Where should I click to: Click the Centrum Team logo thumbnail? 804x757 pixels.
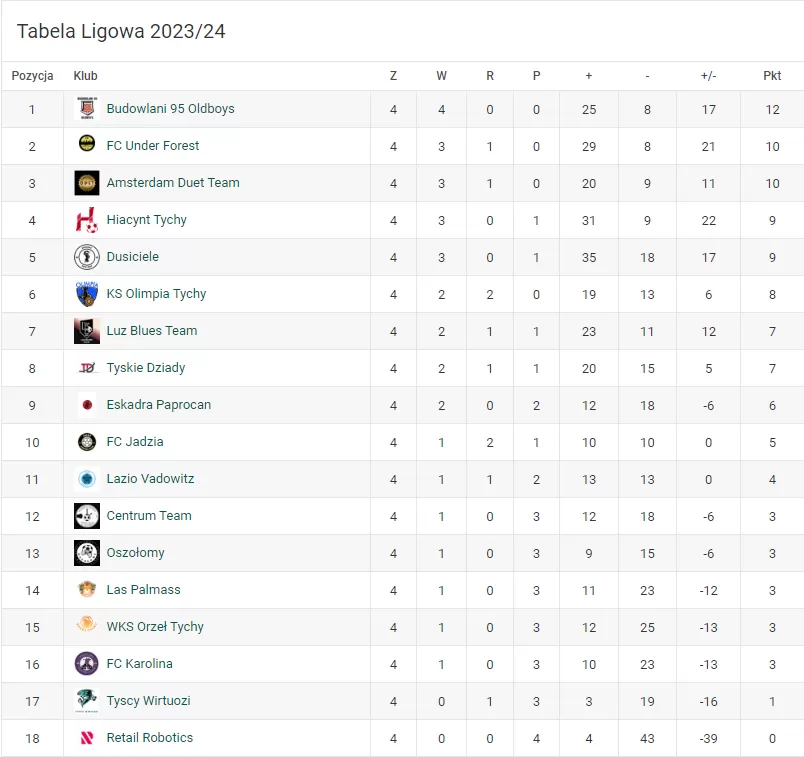coord(87,516)
